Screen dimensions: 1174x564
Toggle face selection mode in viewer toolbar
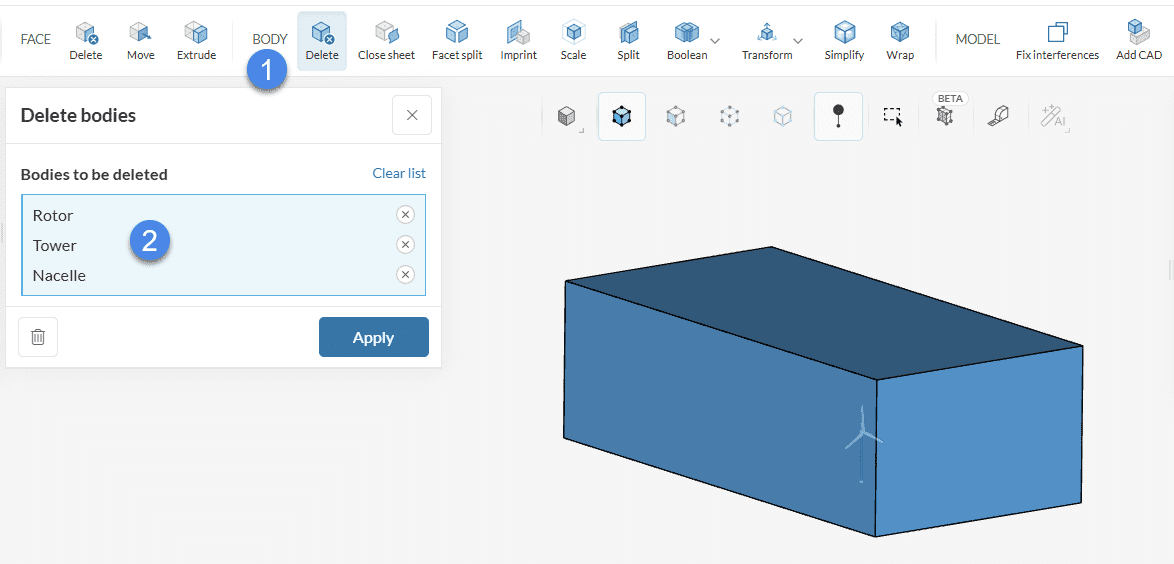point(677,117)
